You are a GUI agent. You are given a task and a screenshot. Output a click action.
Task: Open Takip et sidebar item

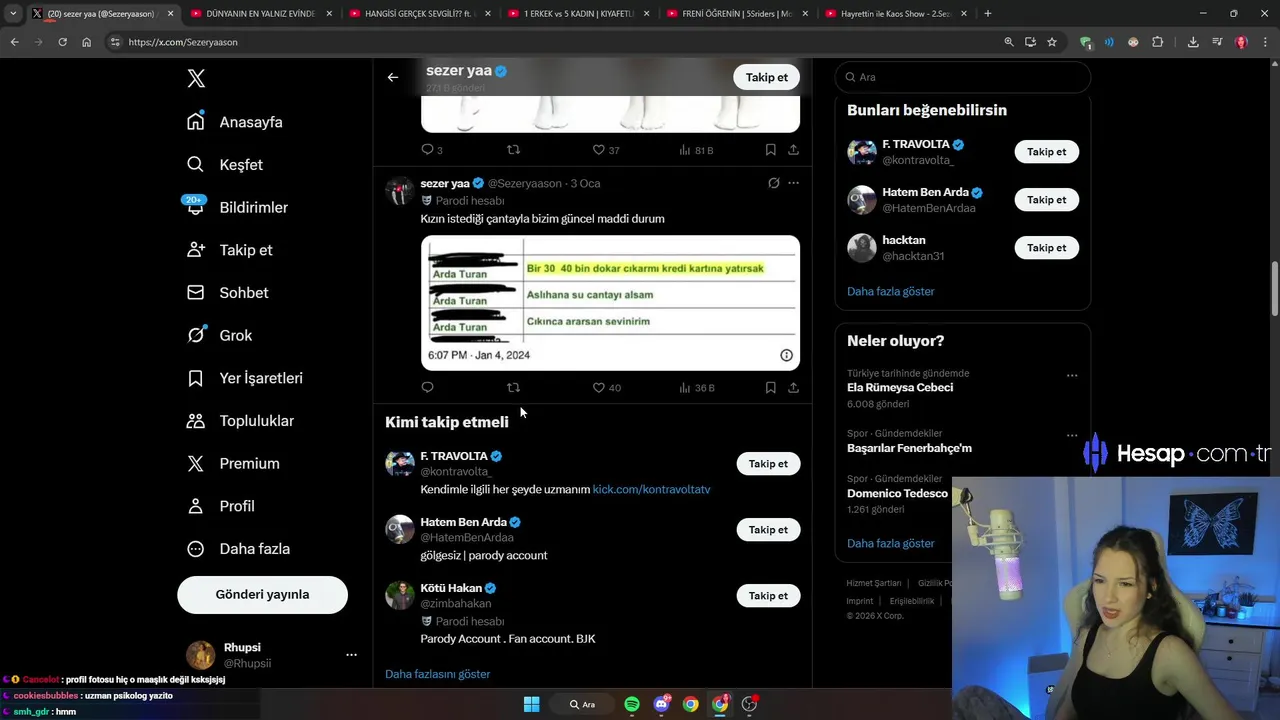click(229, 250)
